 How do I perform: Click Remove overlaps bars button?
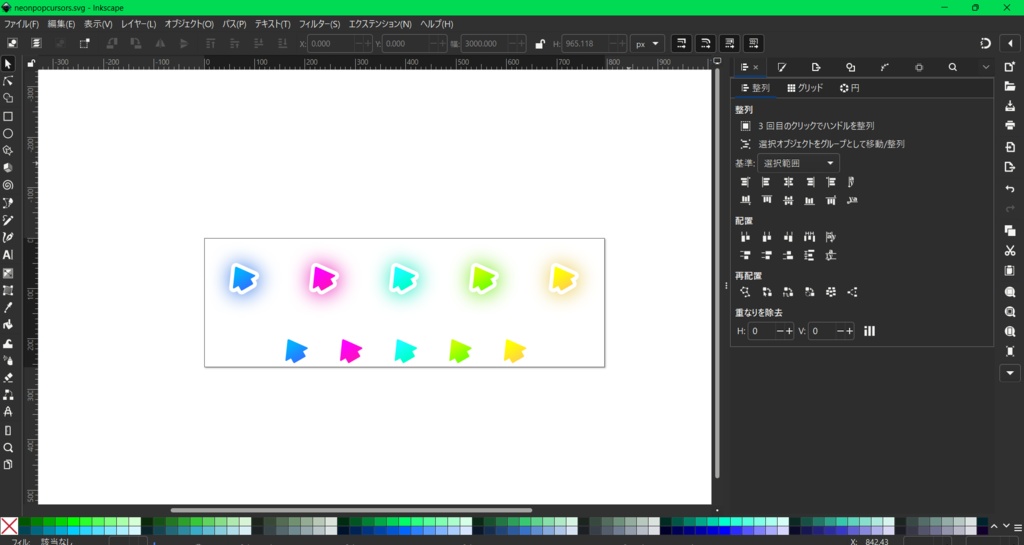point(869,331)
